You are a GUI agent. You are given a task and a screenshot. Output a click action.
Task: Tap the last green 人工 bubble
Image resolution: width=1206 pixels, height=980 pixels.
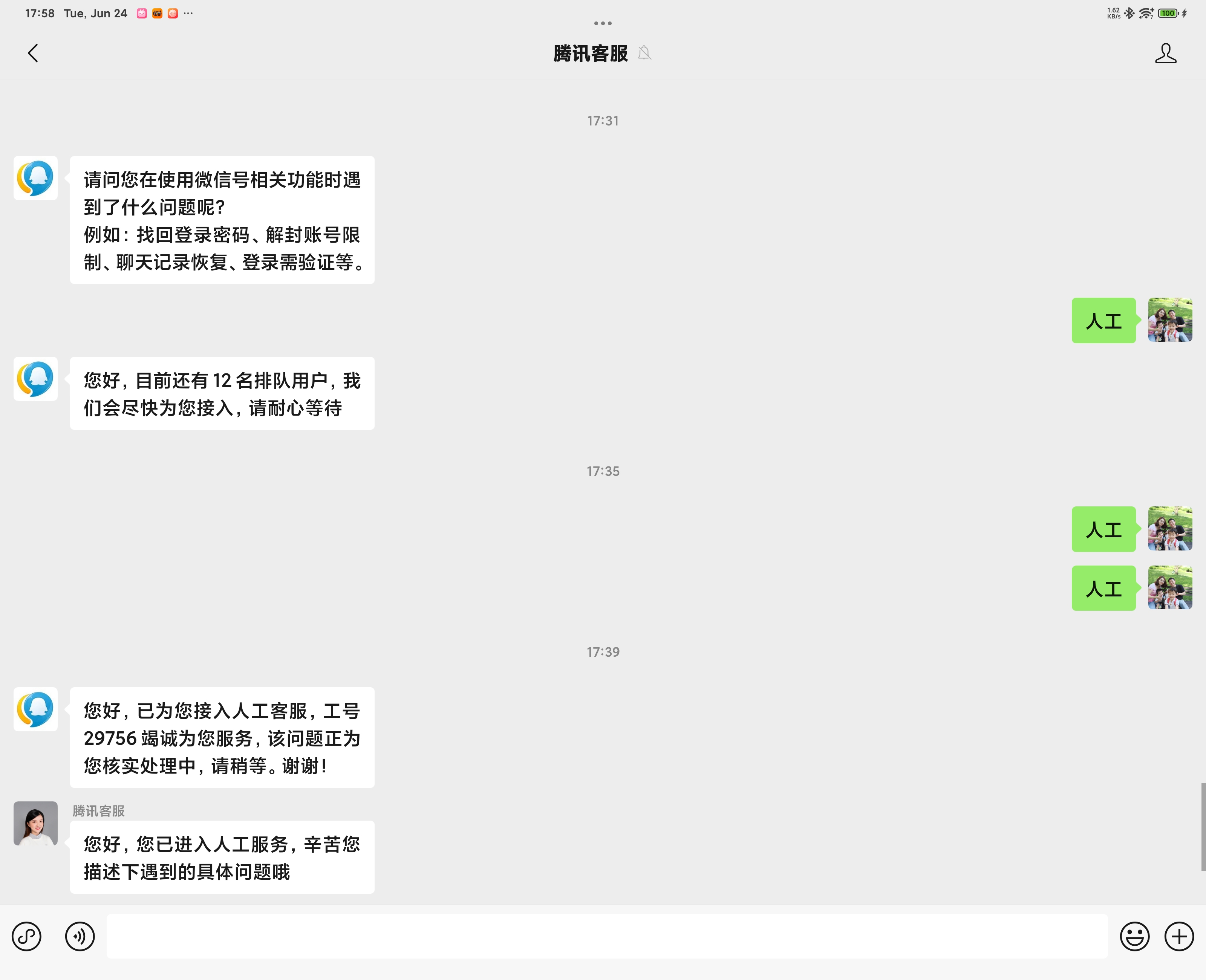(1103, 588)
